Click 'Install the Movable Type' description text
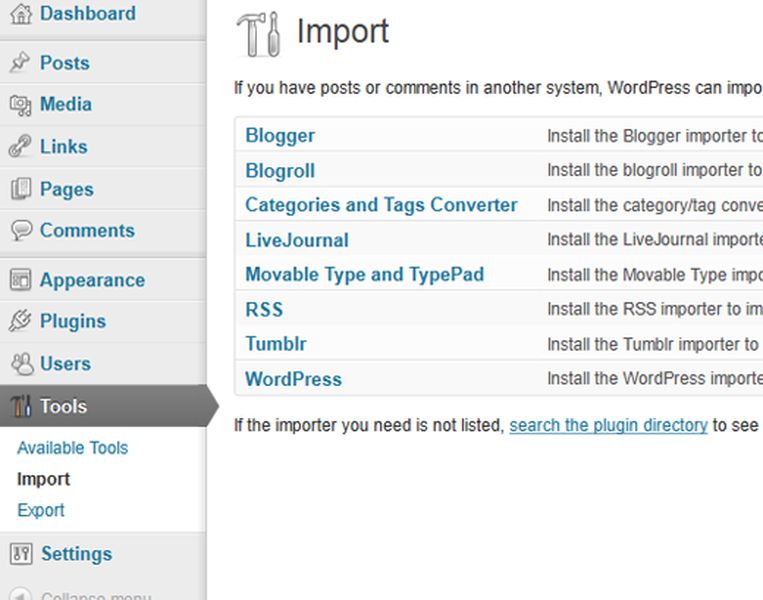Screen dimensions: 763x600 655,275
